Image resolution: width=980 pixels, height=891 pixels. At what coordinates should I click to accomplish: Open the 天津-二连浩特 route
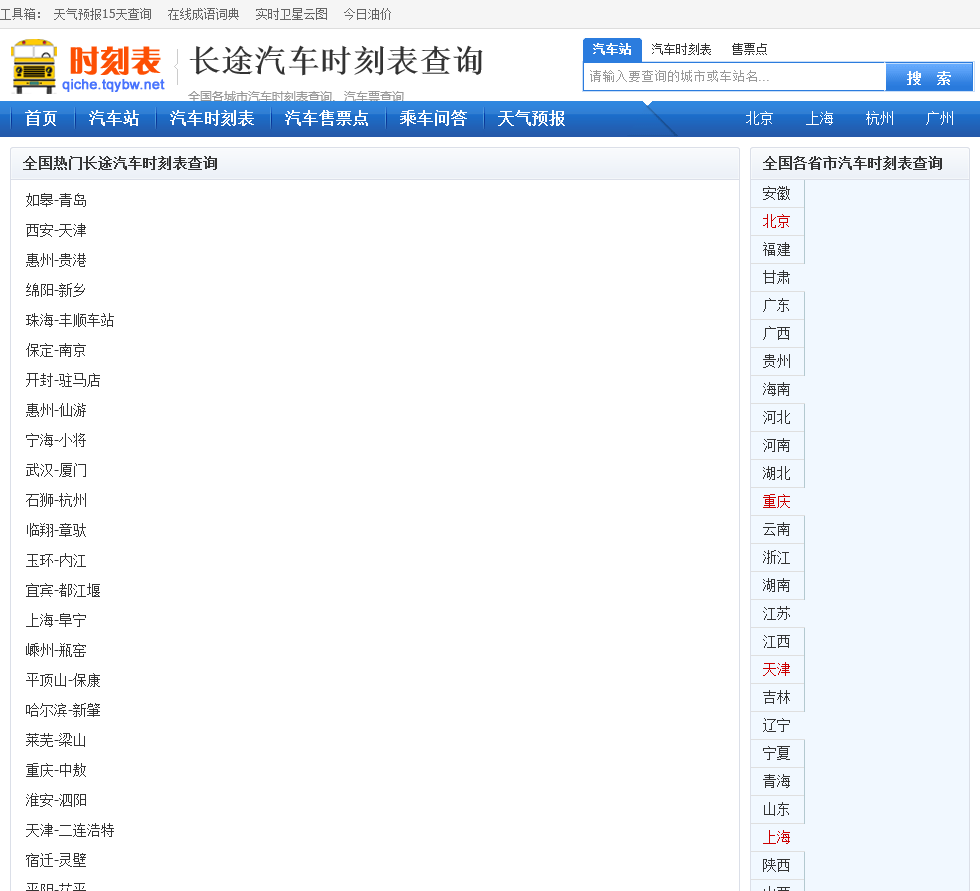[70, 830]
